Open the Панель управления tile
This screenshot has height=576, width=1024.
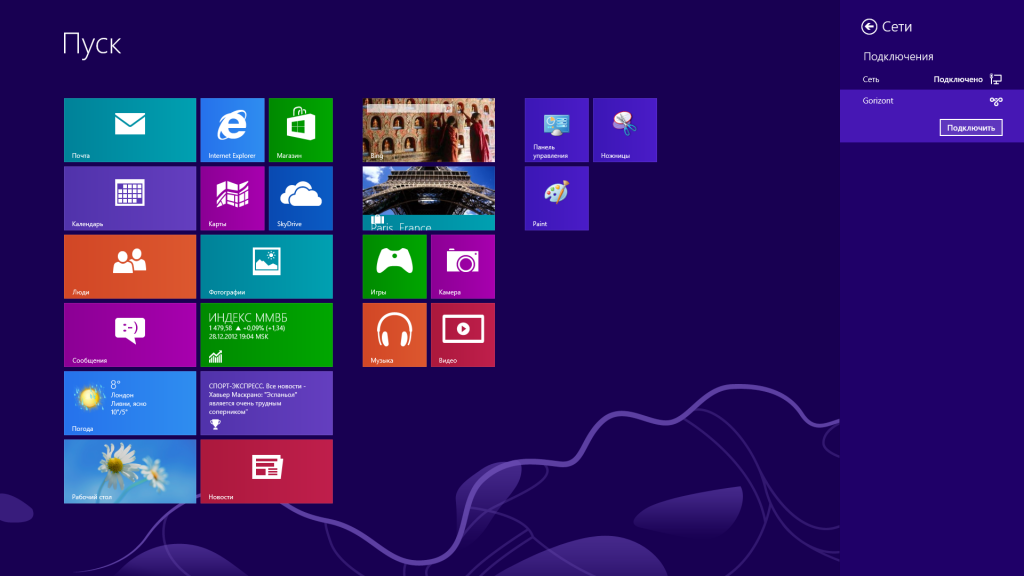[x=556, y=130]
